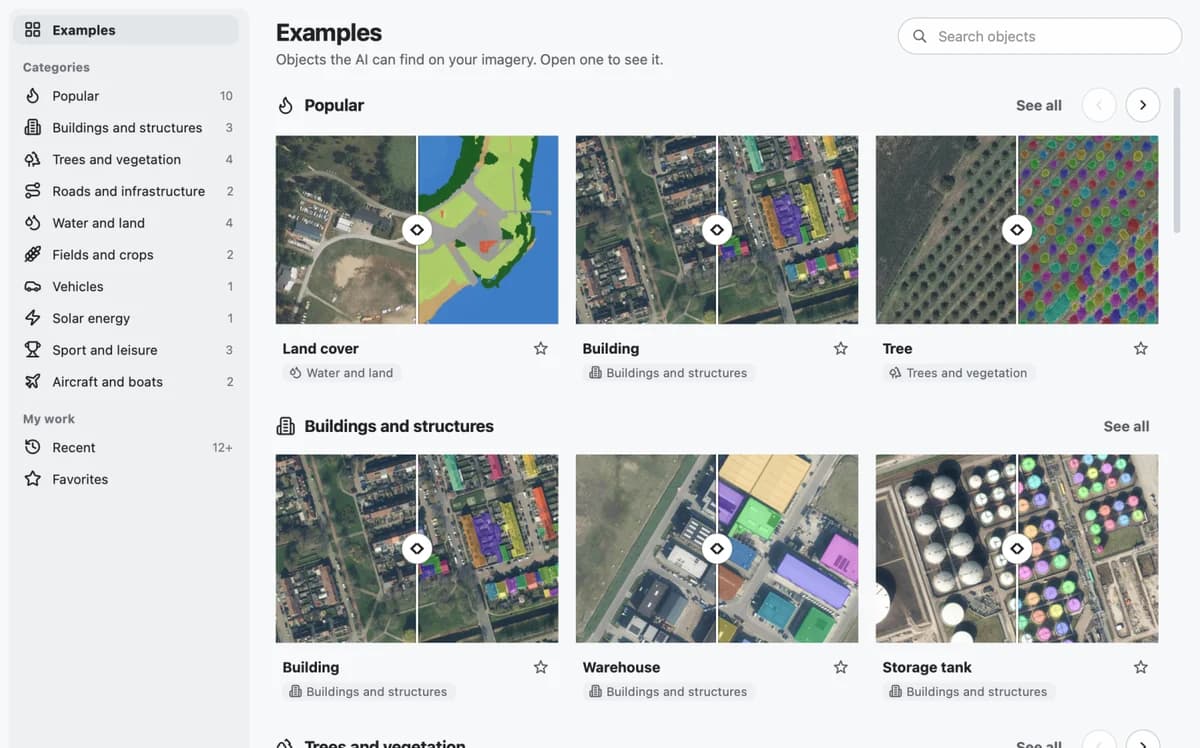Click the Storage tank title text
Viewport: 1200px width, 748px height.
[x=927, y=667]
